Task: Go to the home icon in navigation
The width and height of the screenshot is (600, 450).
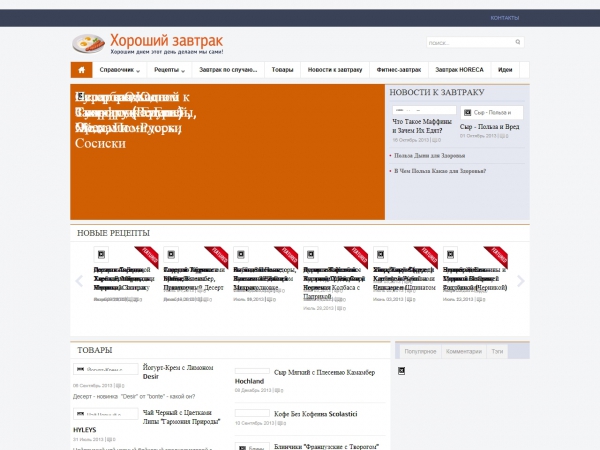Action: [x=82, y=70]
